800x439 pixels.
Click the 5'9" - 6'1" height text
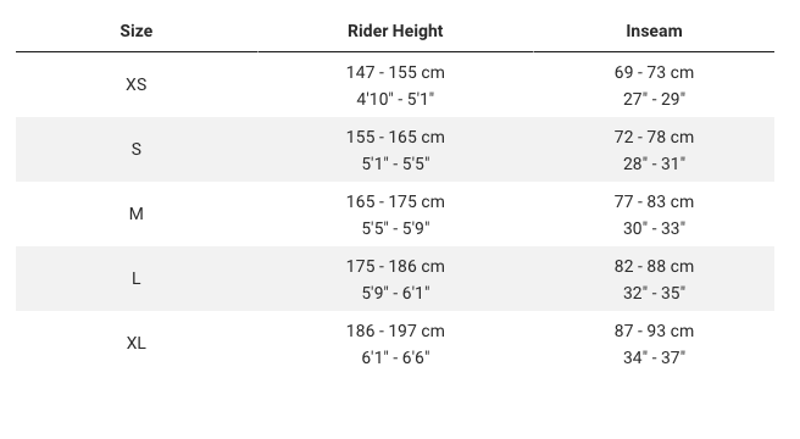click(395, 292)
